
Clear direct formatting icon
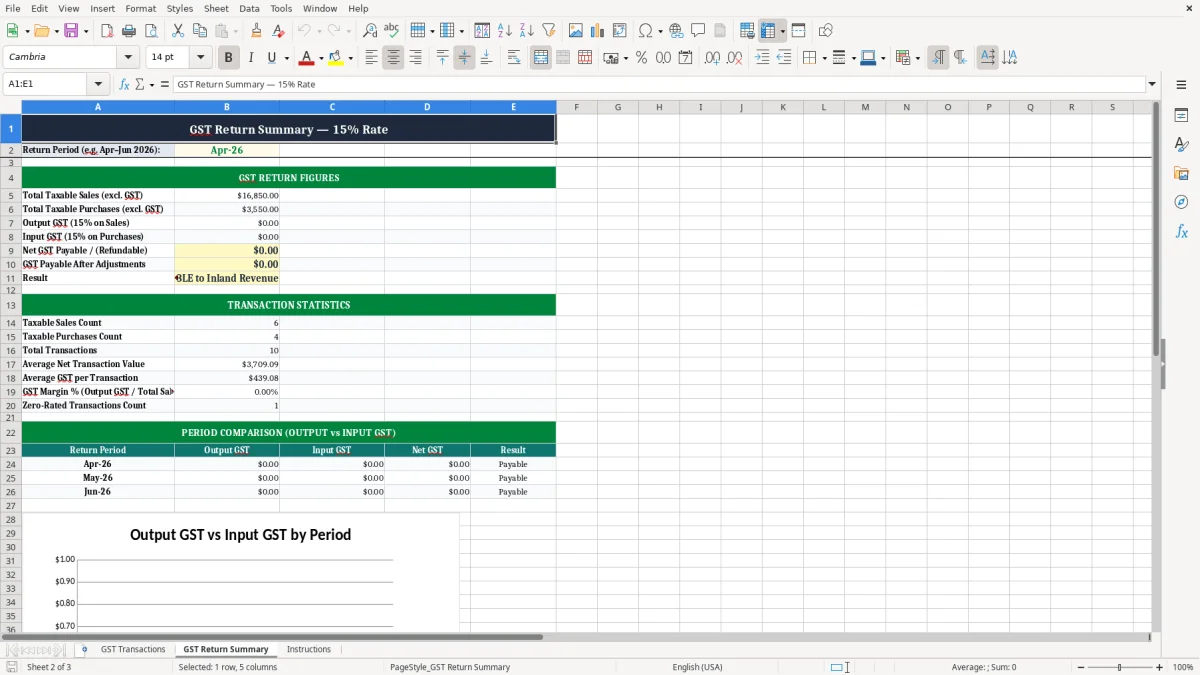278,31
